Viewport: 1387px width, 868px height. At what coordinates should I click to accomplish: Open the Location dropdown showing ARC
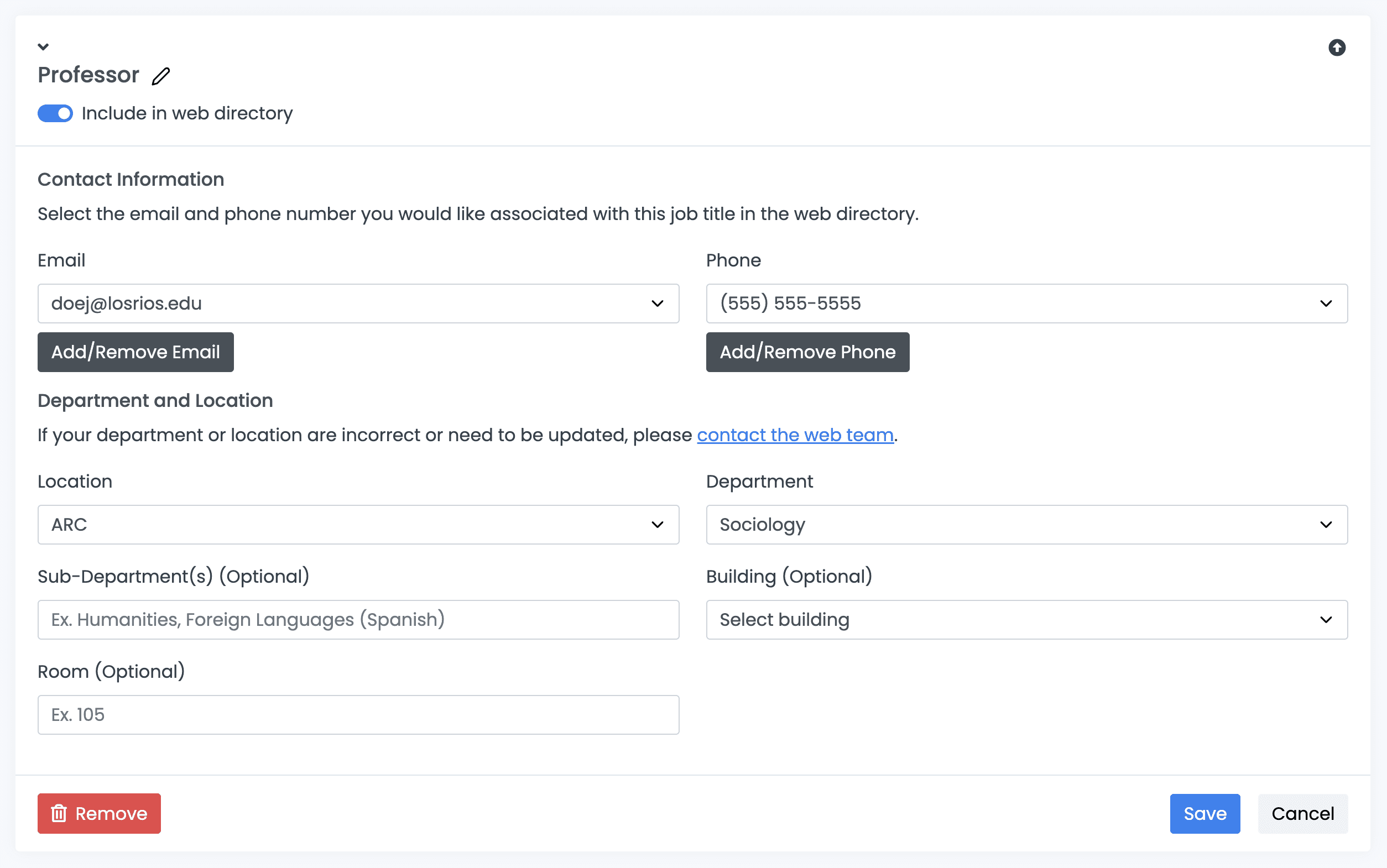tap(358, 525)
